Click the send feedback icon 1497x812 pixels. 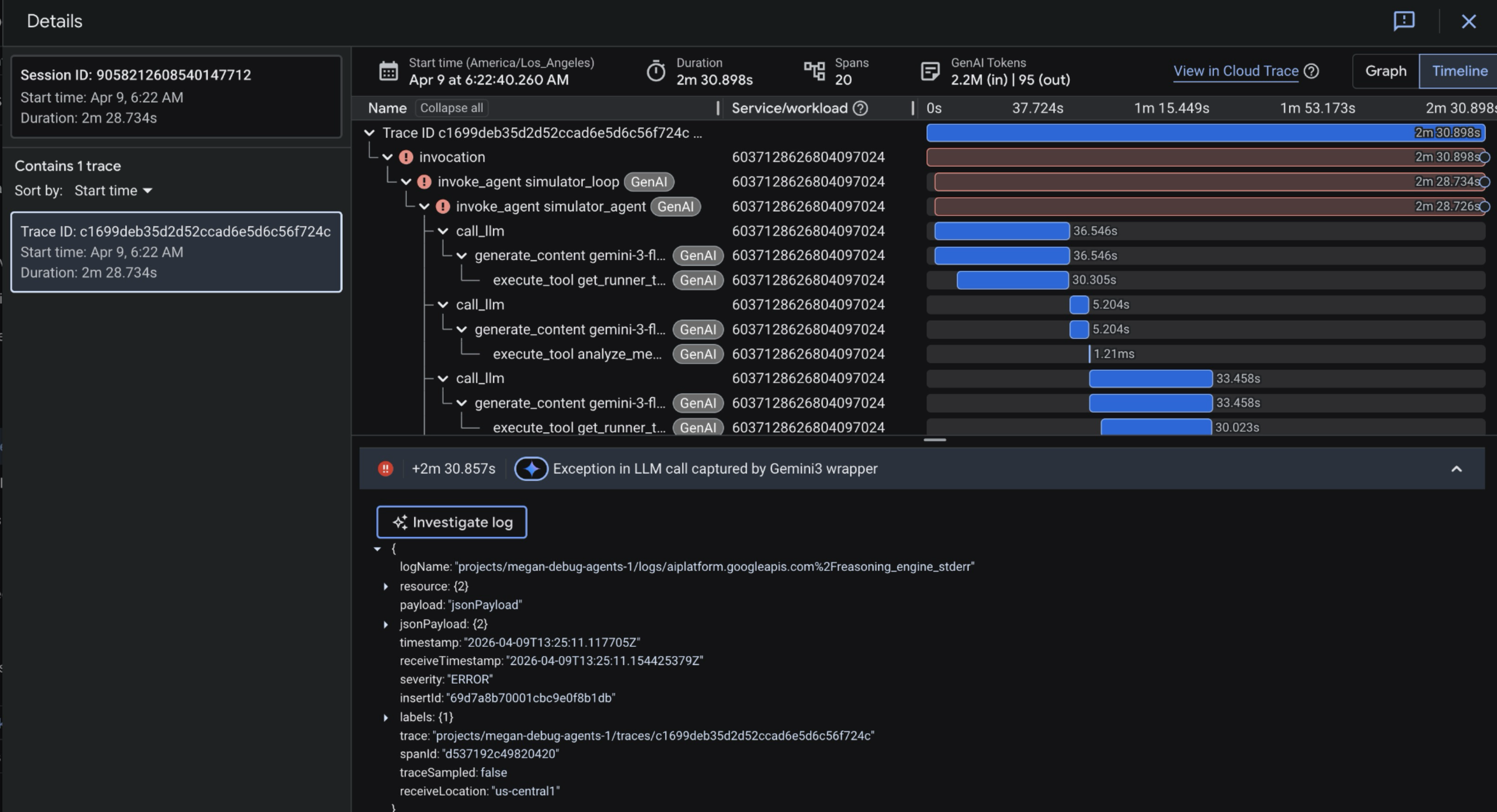pyautogui.click(x=1403, y=21)
